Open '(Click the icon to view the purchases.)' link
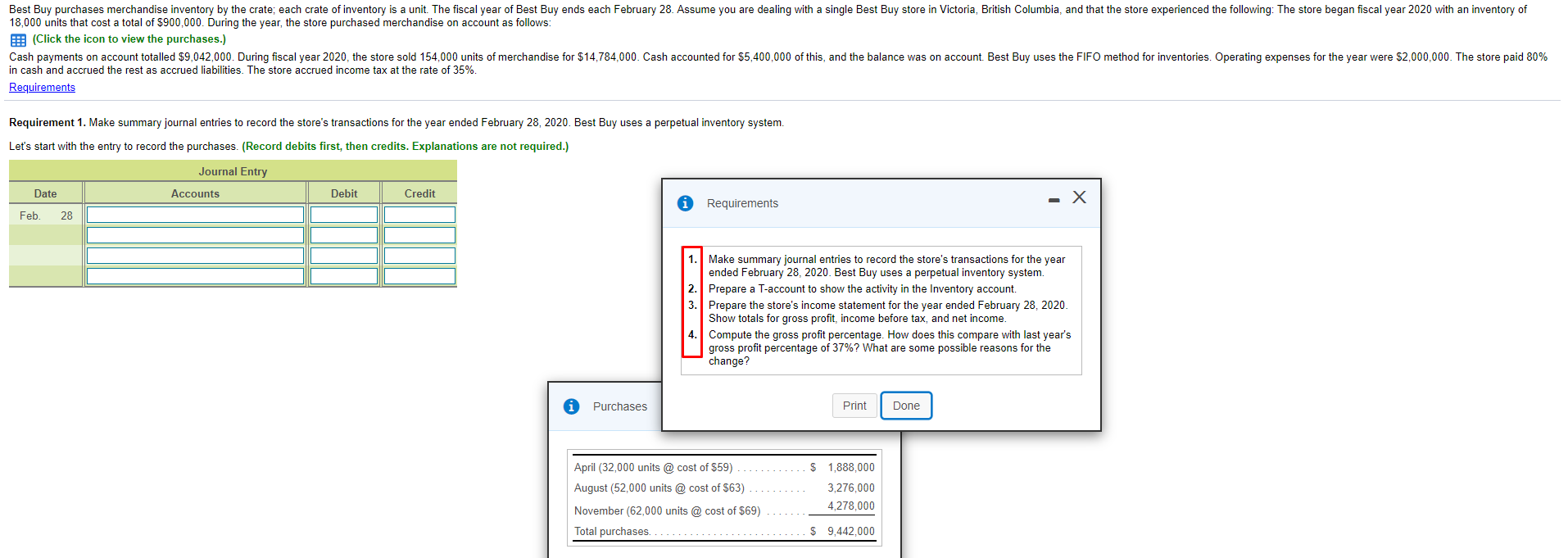Image resolution: width=1568 pixels, height=558 pixels. (x=129, y=39)
